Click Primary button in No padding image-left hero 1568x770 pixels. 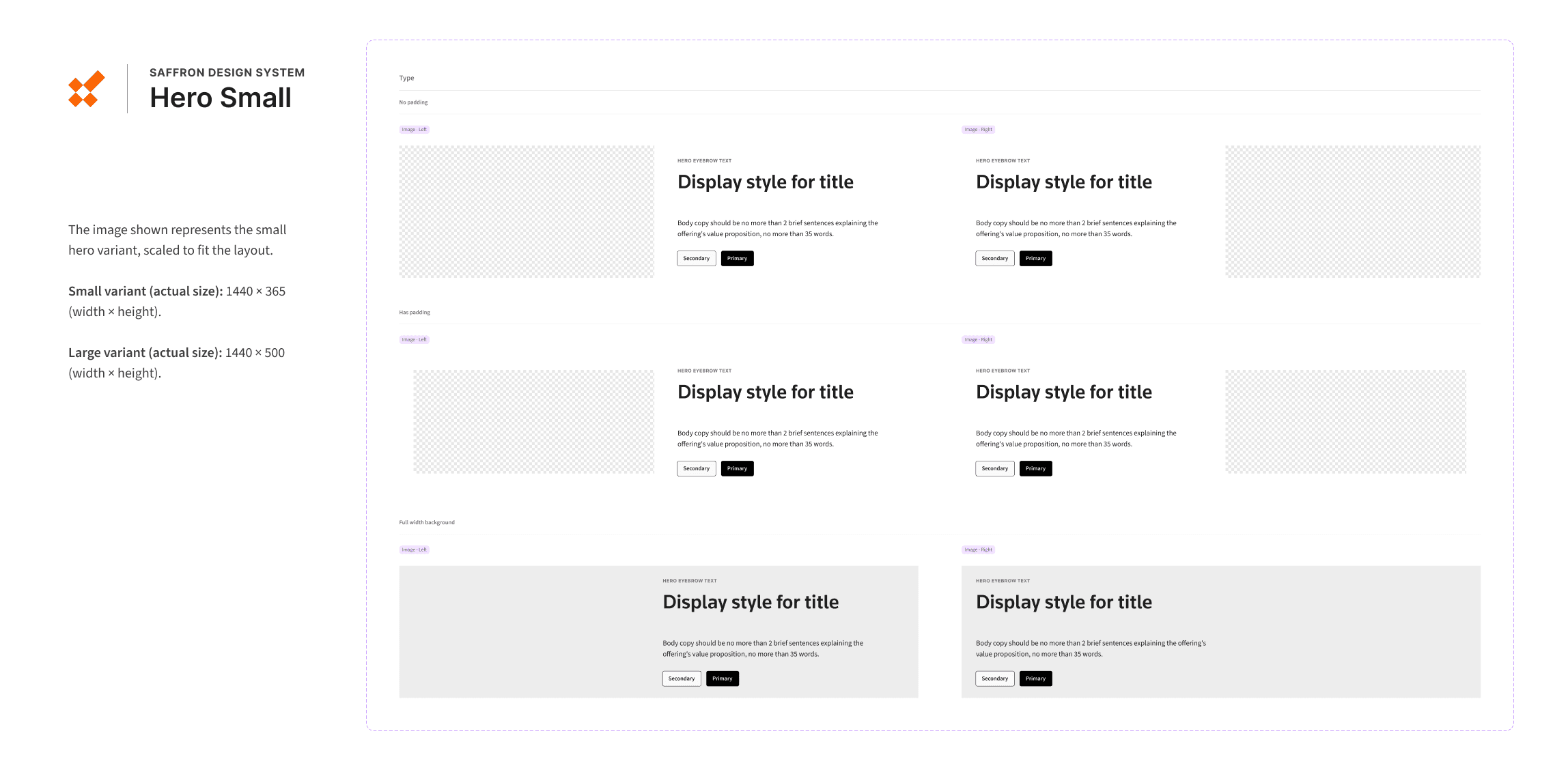(x=737, y=259)
